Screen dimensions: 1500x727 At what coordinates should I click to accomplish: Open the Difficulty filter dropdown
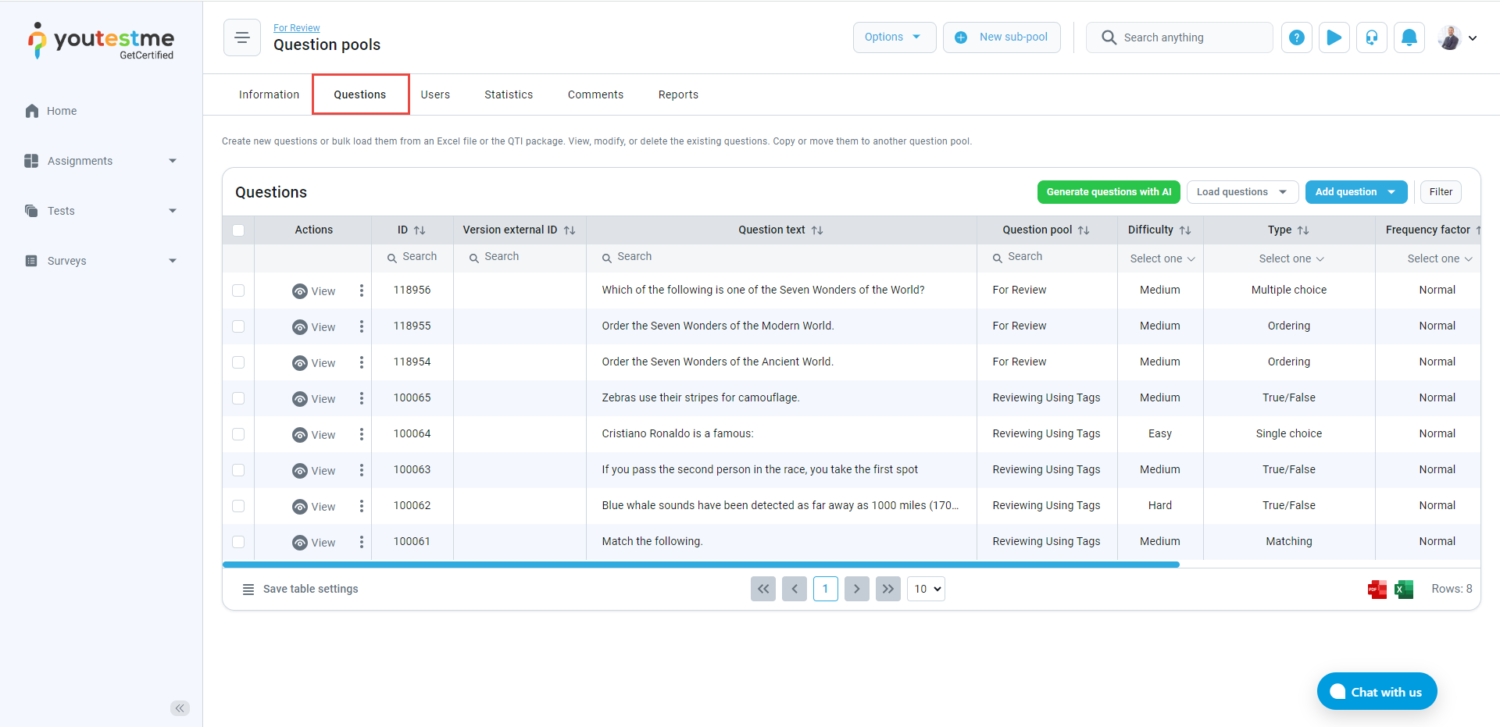pos(1162,259)
